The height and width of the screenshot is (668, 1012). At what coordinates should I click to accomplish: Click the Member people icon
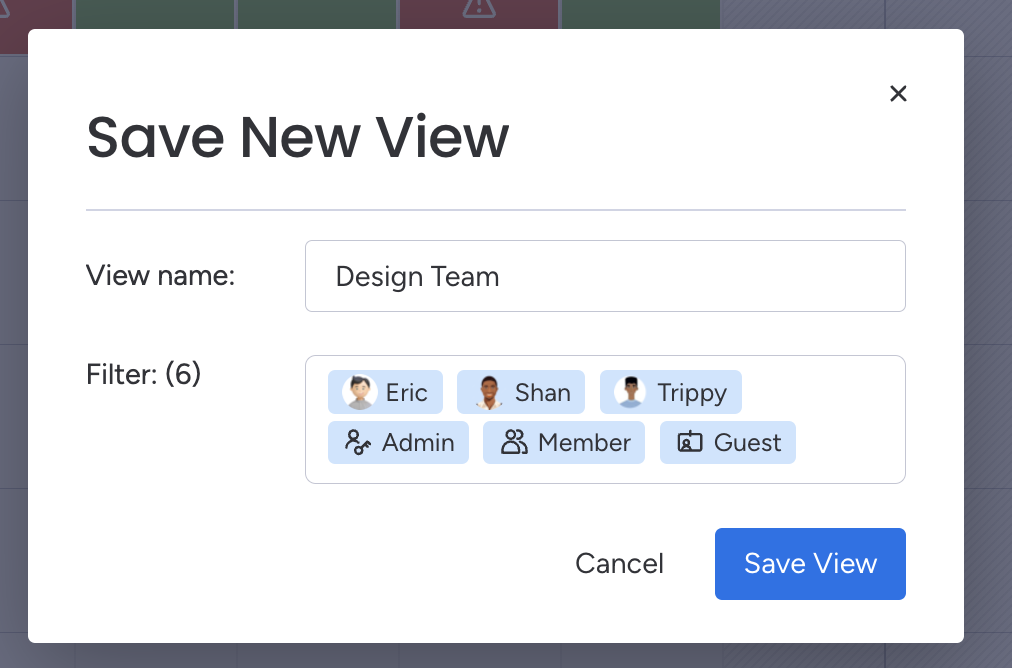(x=514, y=442)
